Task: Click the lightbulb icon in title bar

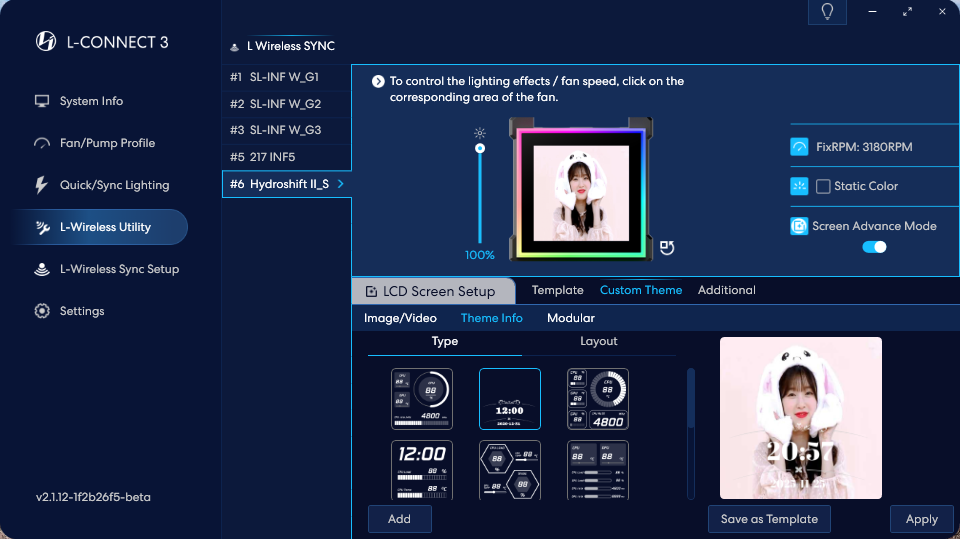Action: pyautogui.click(x=827, y=11)
